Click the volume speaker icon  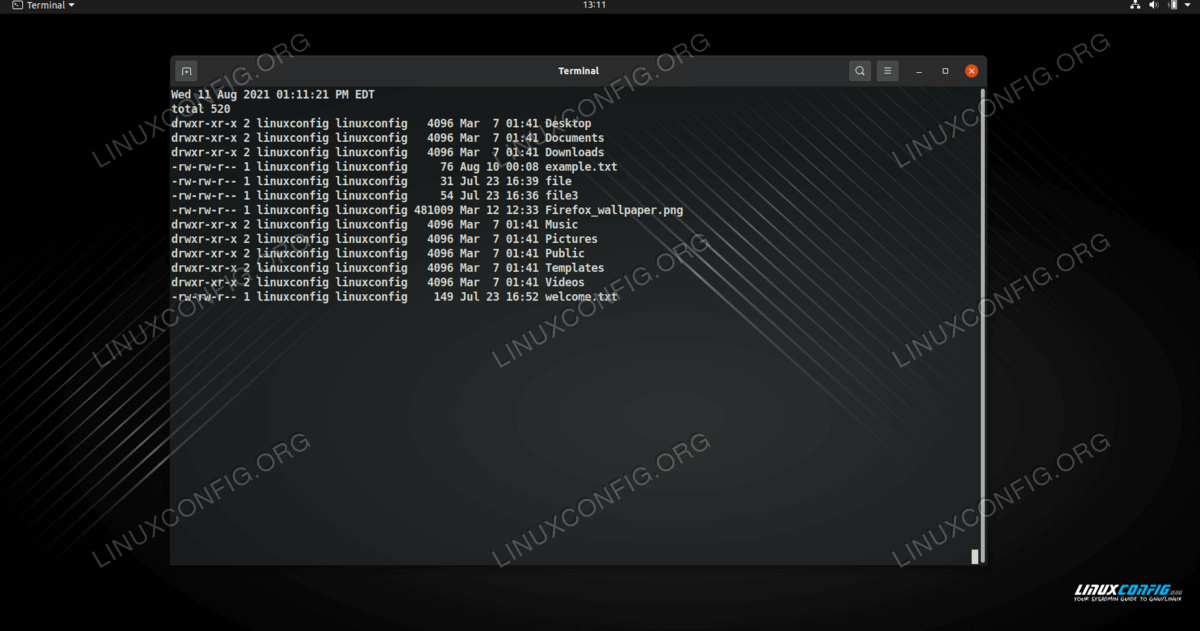coord(1154,6)
